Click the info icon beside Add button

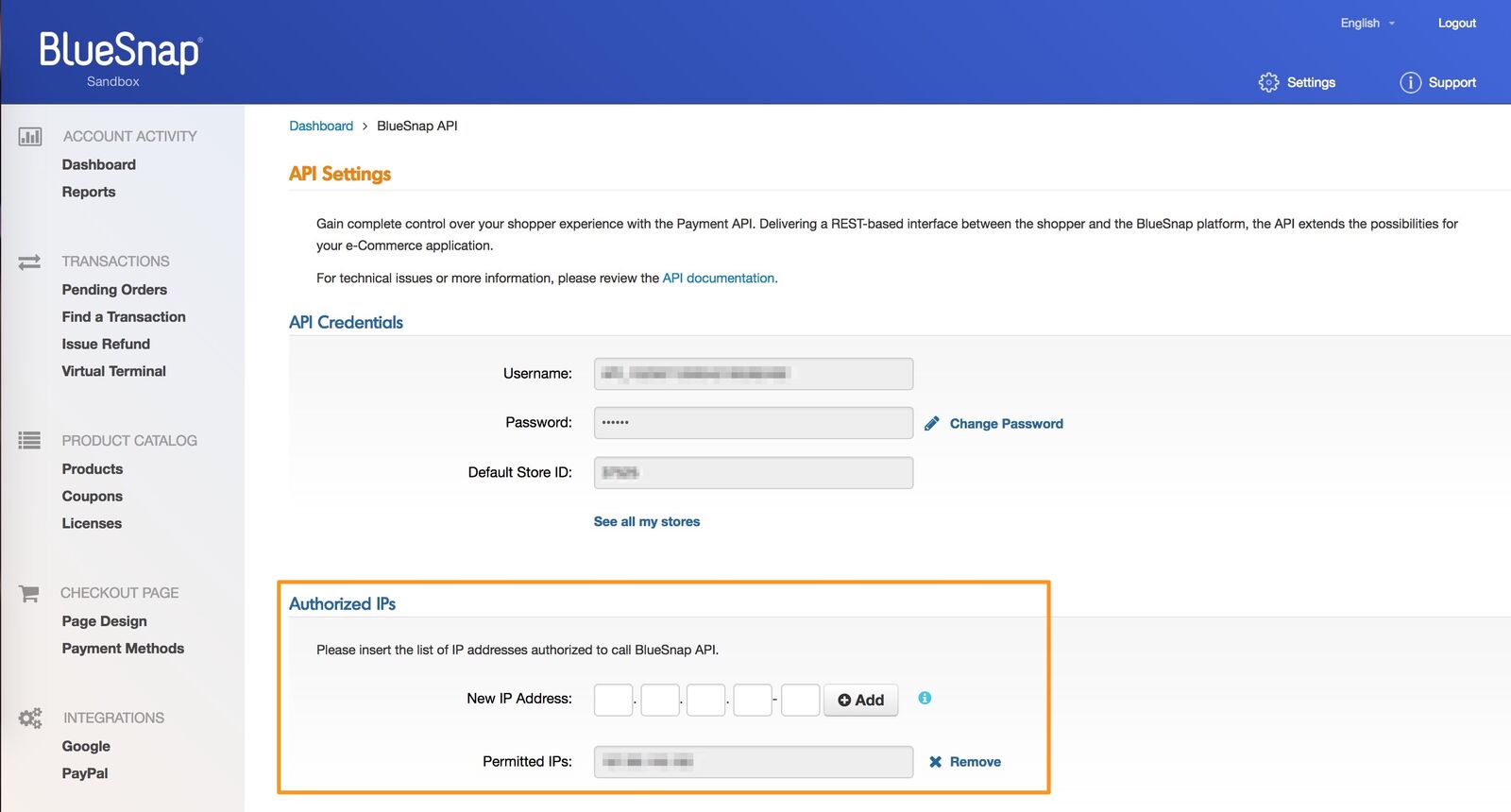coord(925,698)
